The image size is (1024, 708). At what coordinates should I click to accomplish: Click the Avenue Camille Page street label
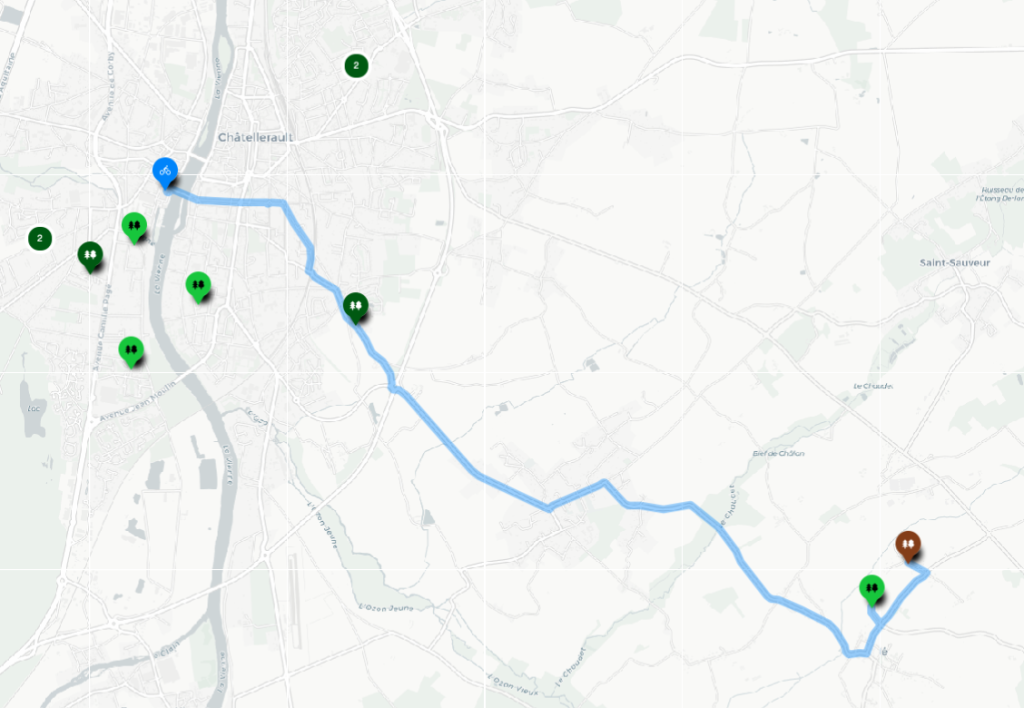[102, 327]
